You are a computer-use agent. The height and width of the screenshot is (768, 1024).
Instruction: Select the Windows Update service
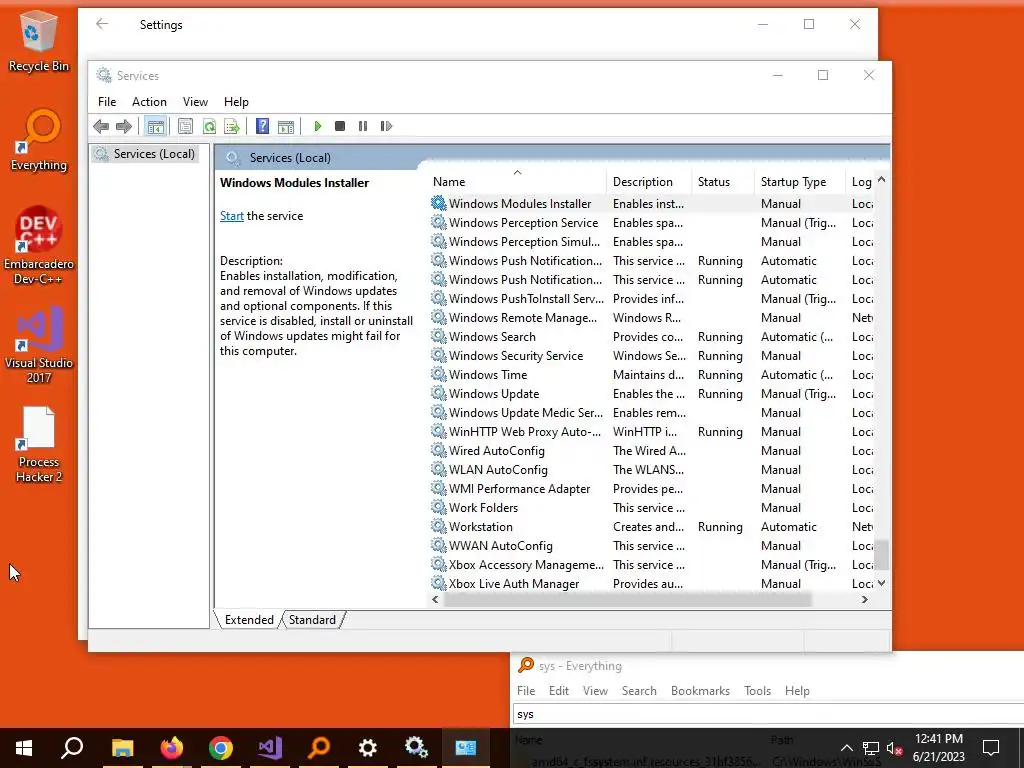click(x=652, y=394)
